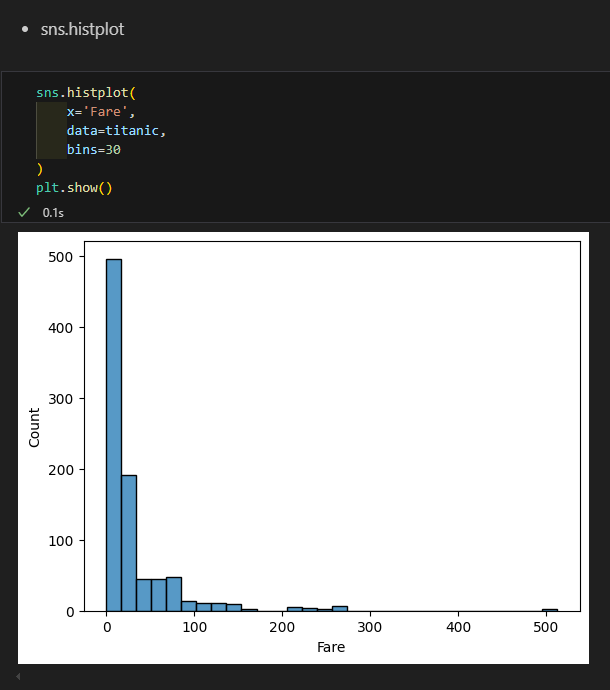Click the bins=30 parameter line
The width and height of the screenshot is (610, 690).
(94, 150)
